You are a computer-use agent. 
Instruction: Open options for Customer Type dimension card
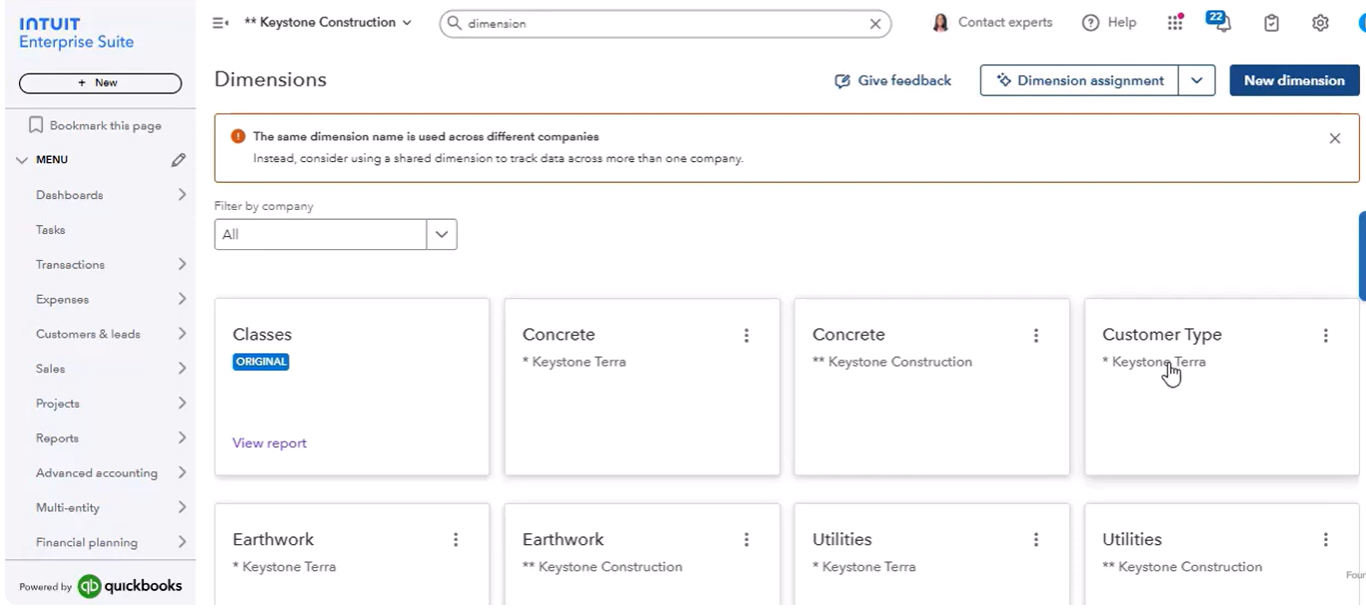(1325, 336)
